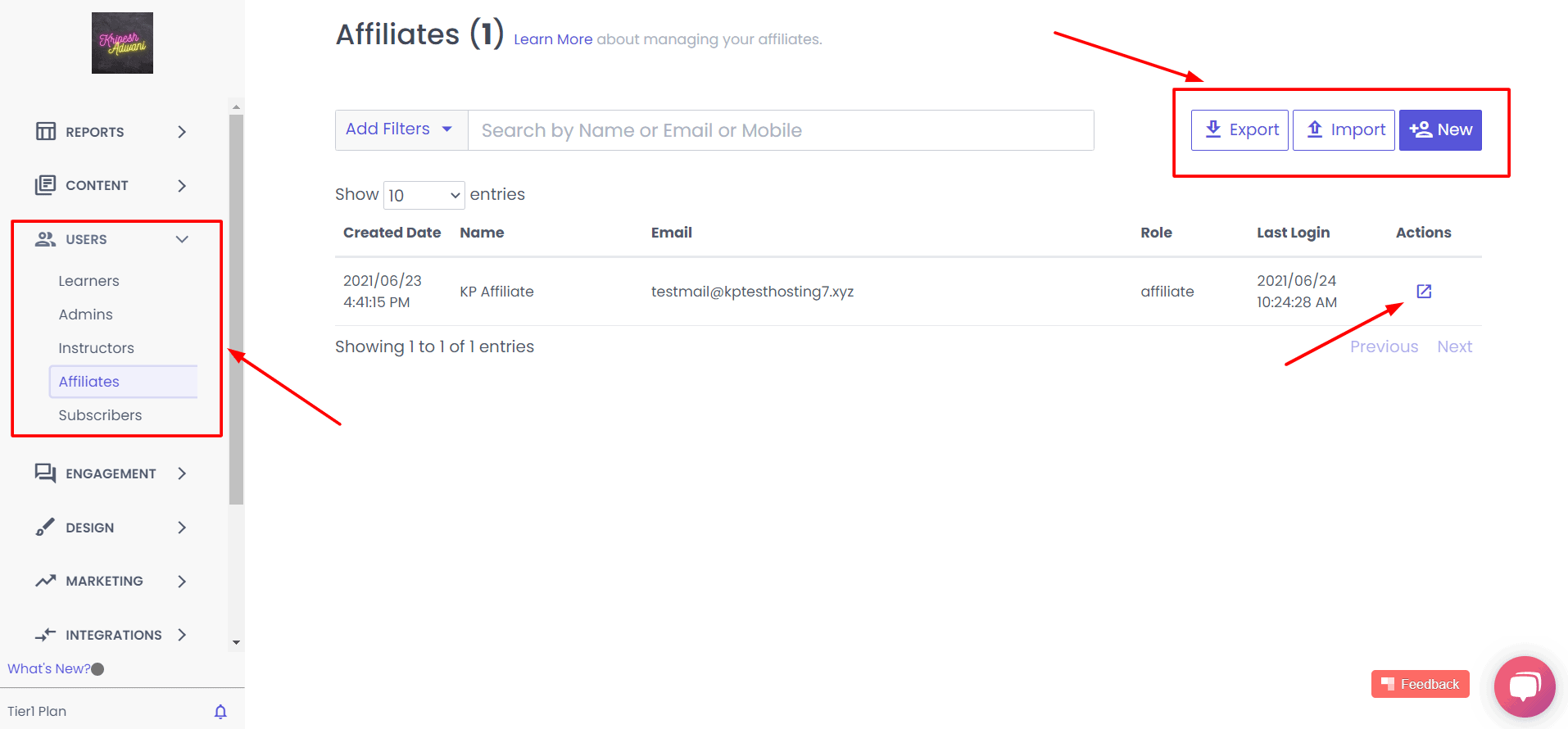Click the Export button

pyautogui.click(x=1239, y=130)
